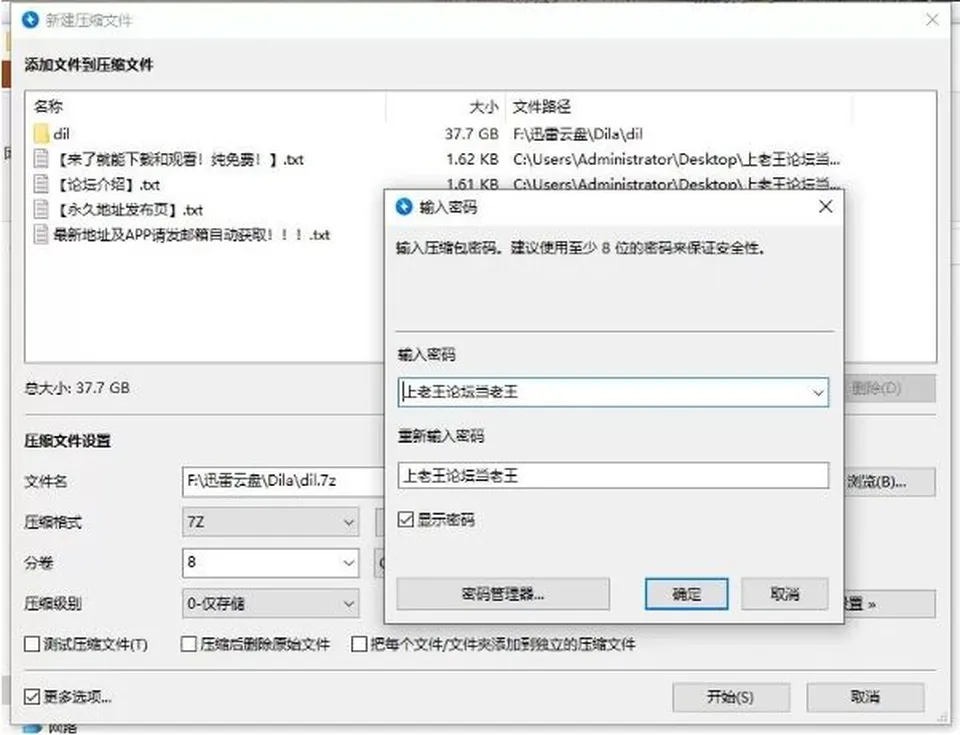Open the password history dropdown arrow
Screen dimensions: 960x735
(x=818, y=393)
